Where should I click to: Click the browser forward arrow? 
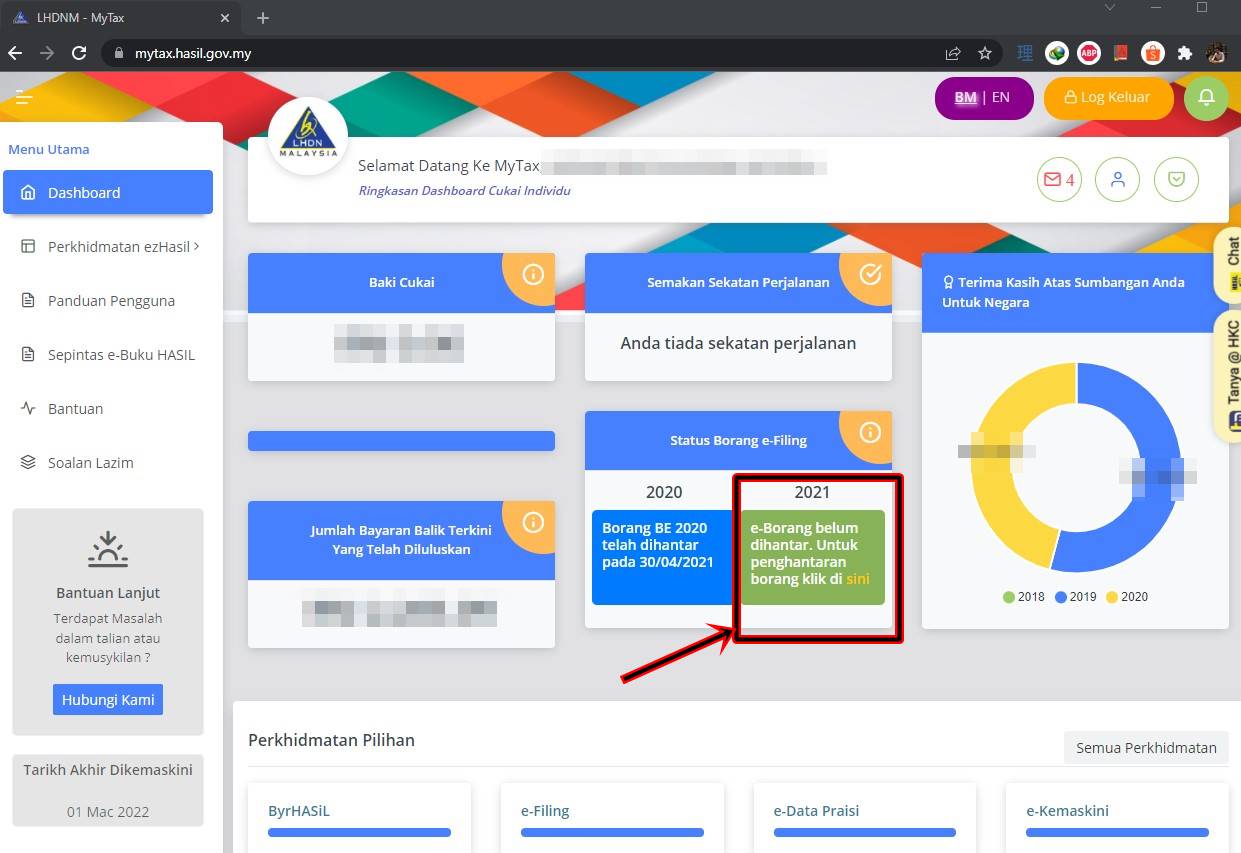point(47,53)
